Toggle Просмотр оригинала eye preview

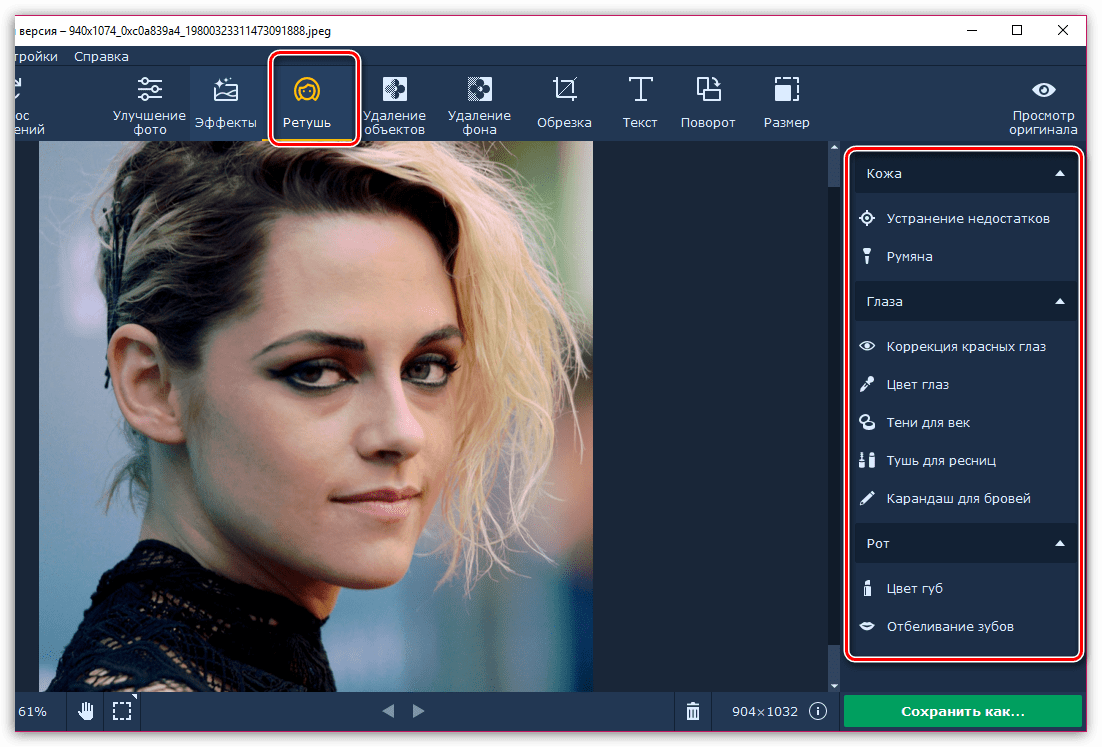[1043, 106]
